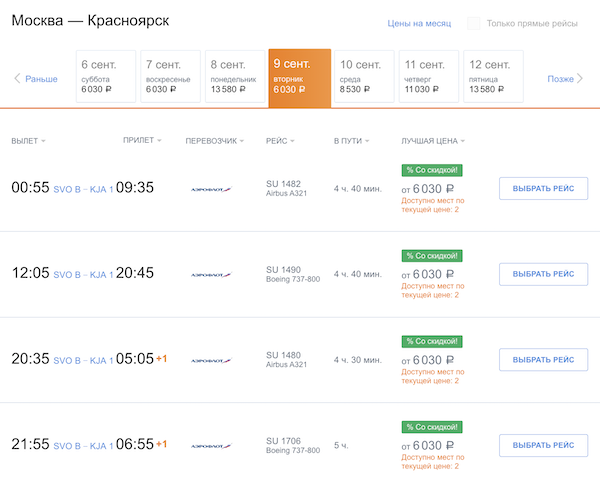This screenshot has width=600, height=487.
Task: Sort by Прилет column header
Action: coord(141,141)
